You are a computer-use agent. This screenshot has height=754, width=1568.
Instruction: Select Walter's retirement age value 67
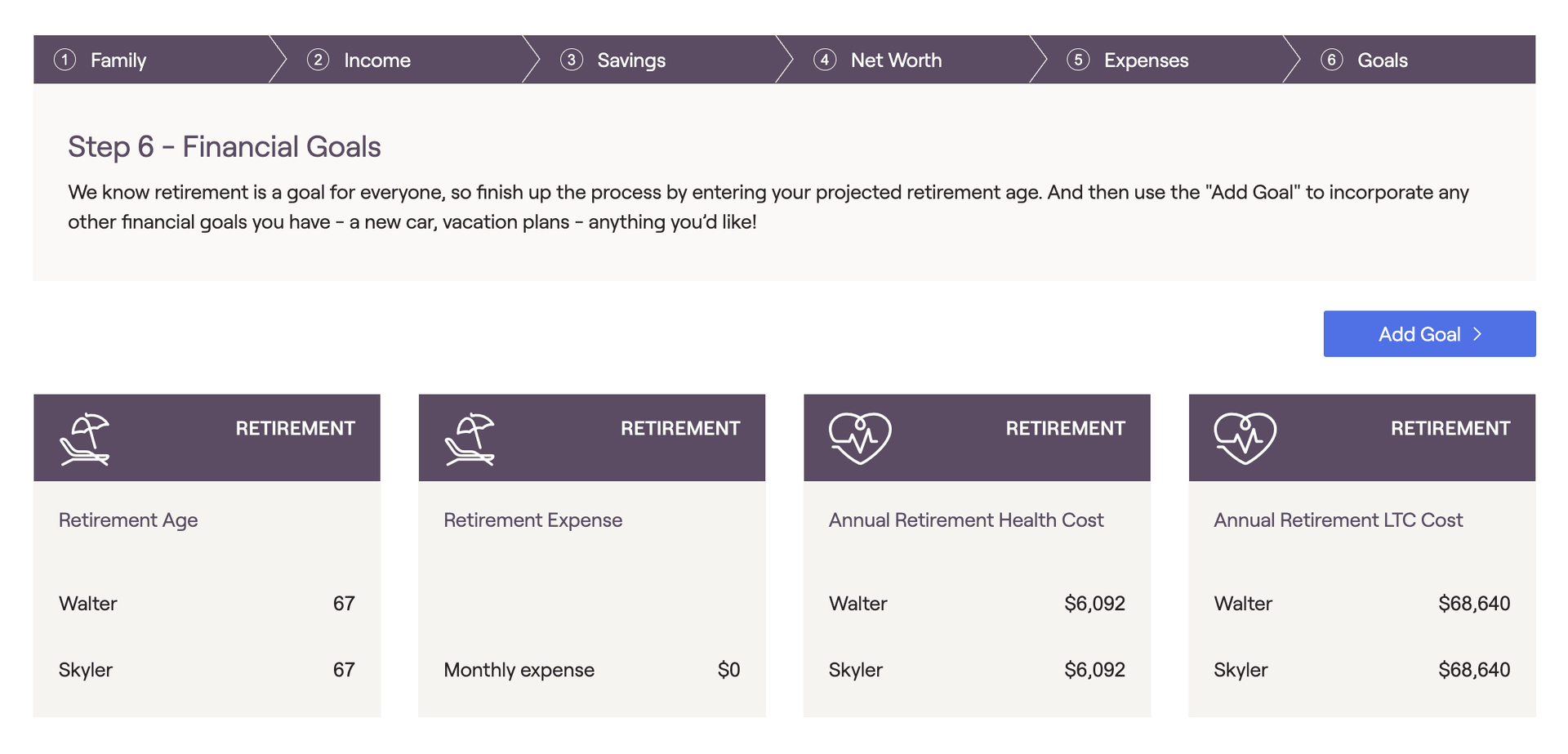point(344,604)
